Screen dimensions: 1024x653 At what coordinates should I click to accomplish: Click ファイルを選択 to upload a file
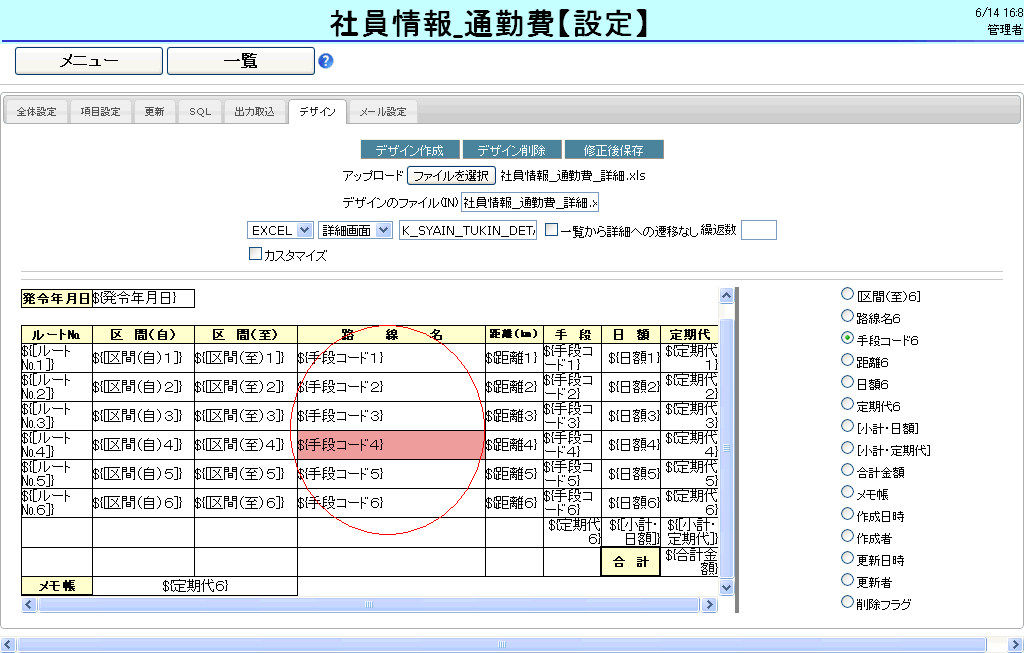pyautogui.click(x=451, y=176)
